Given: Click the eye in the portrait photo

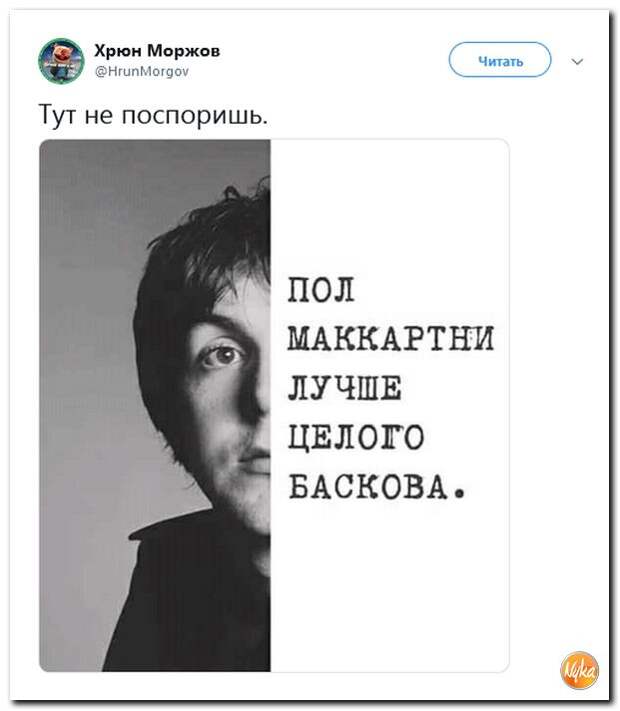Looking at the screenshot, I should (222, 356).
